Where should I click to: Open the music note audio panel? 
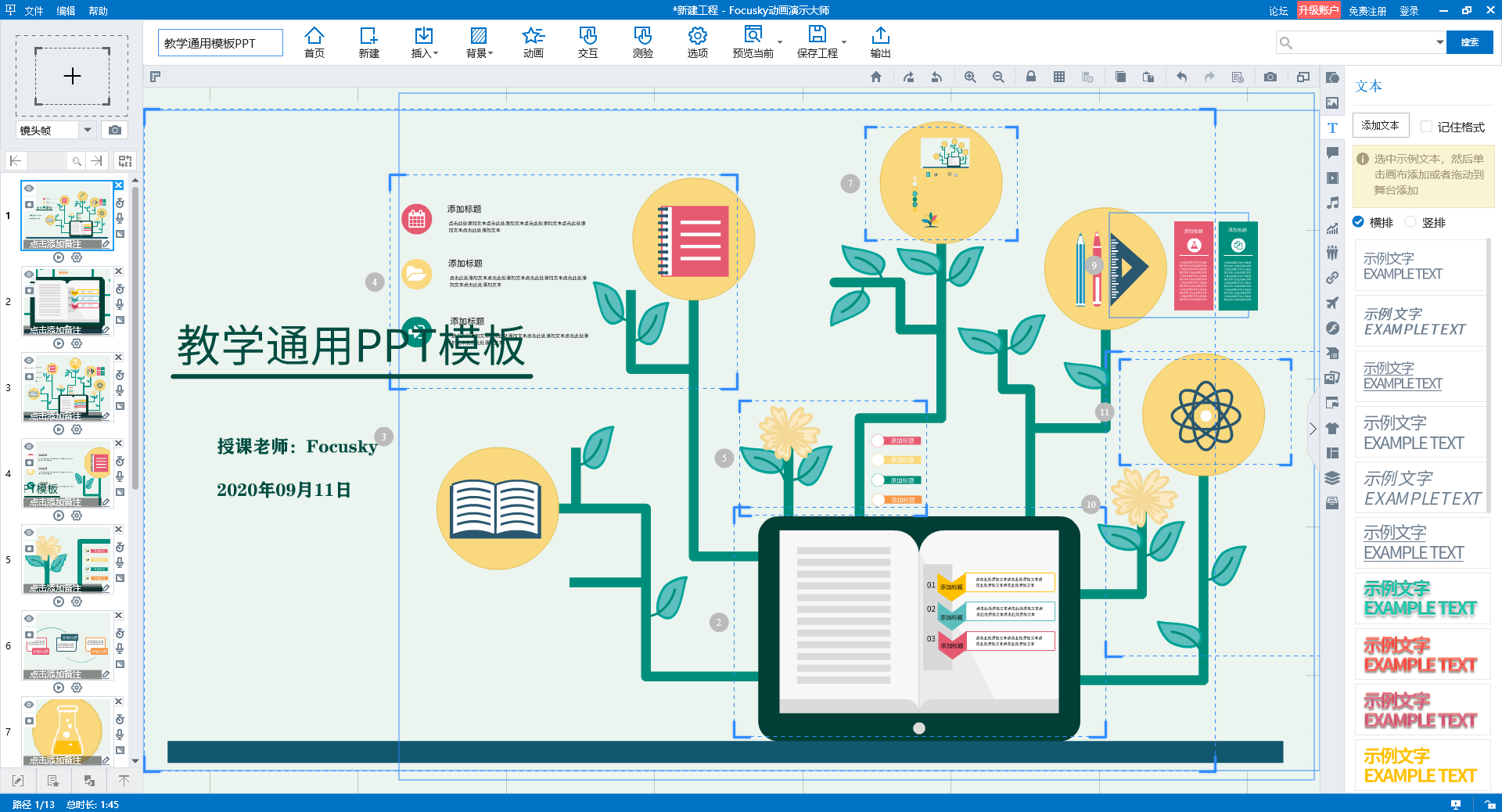pyautogui.click(x=1332, y=203)
